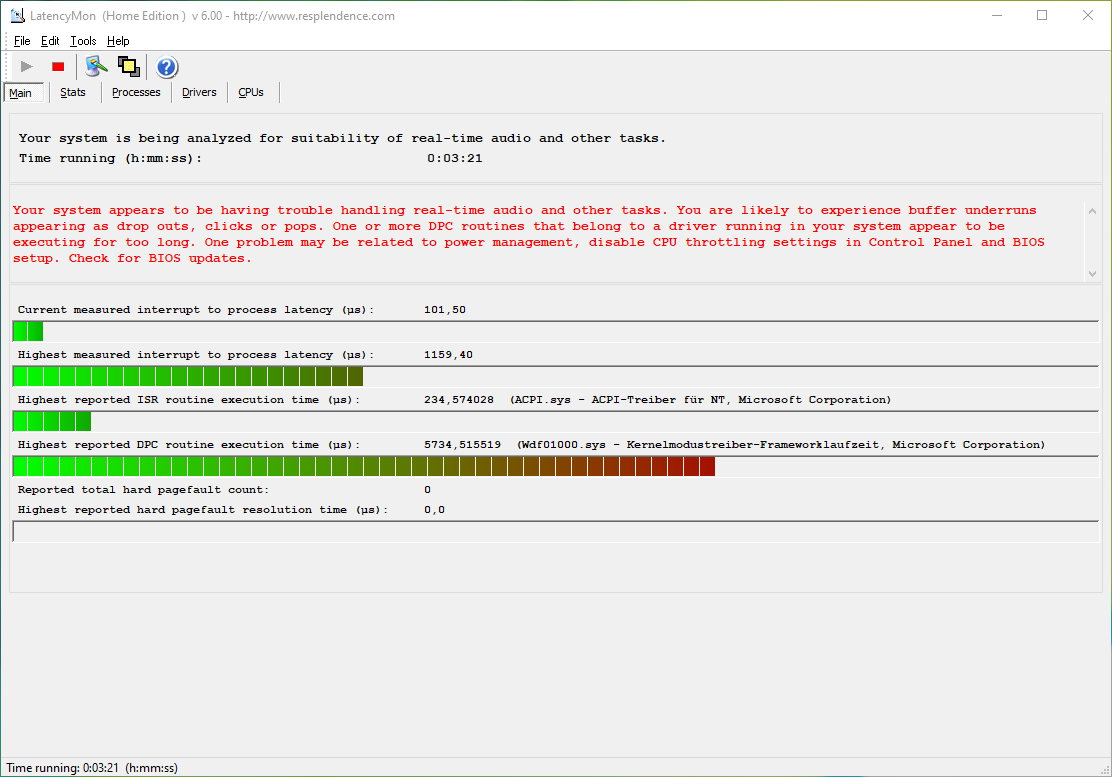Minimize the LatencyMon window
The image size is (1112, 777).
click(997, 15)
